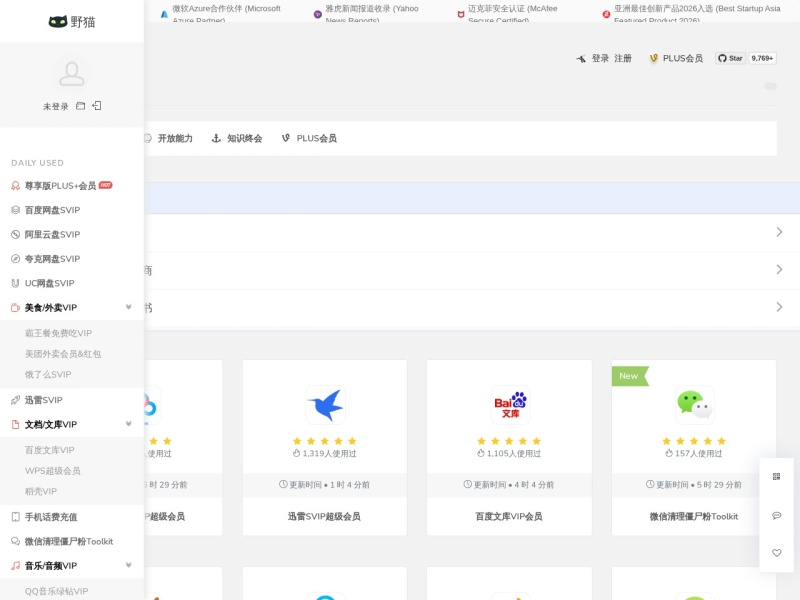Viewport: 800px width, 600px height.
Task: Collapse the 文档/文库VIP menu chevron
Action: click(129, 424)
